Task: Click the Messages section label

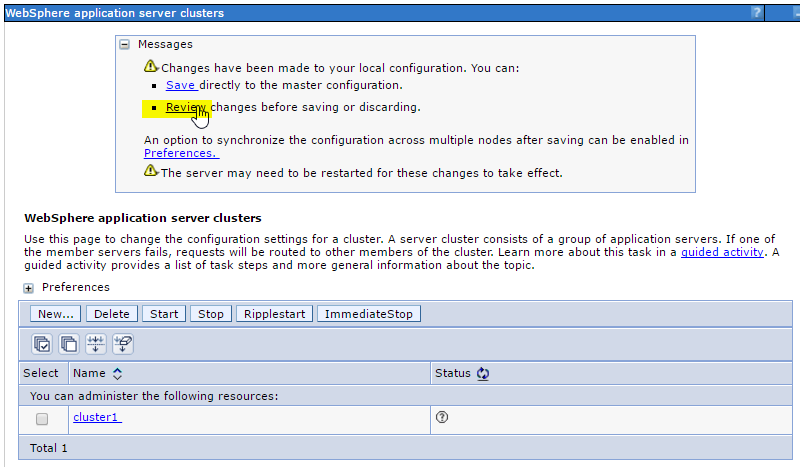Action: [x=165, y=44]
